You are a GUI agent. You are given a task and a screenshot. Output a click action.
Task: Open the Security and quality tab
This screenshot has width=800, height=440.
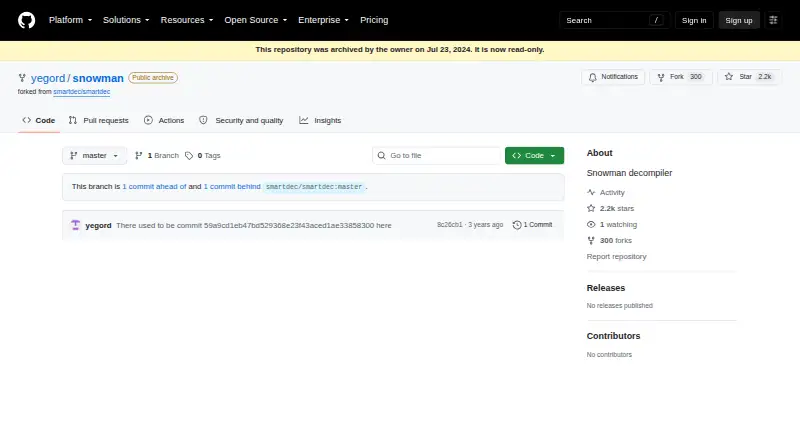pos(241,120)
